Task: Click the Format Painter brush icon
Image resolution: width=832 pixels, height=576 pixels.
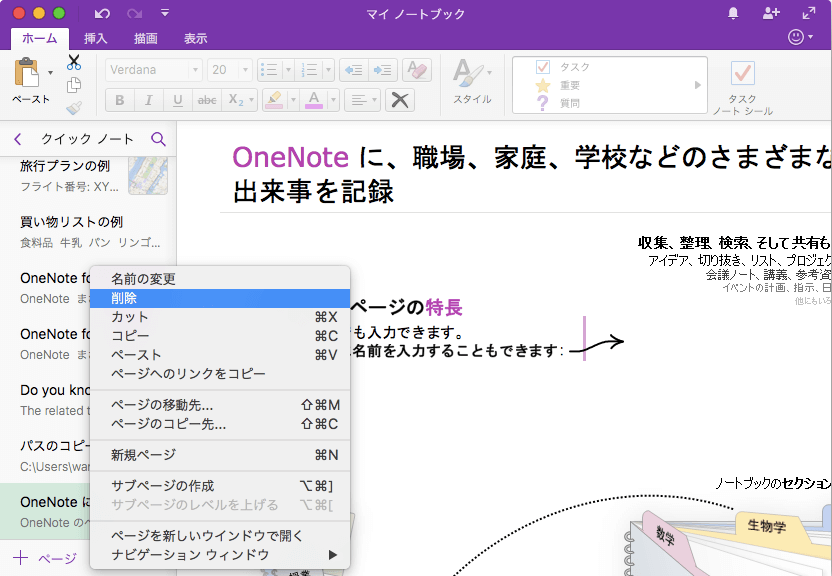Action: click(74, 108)
